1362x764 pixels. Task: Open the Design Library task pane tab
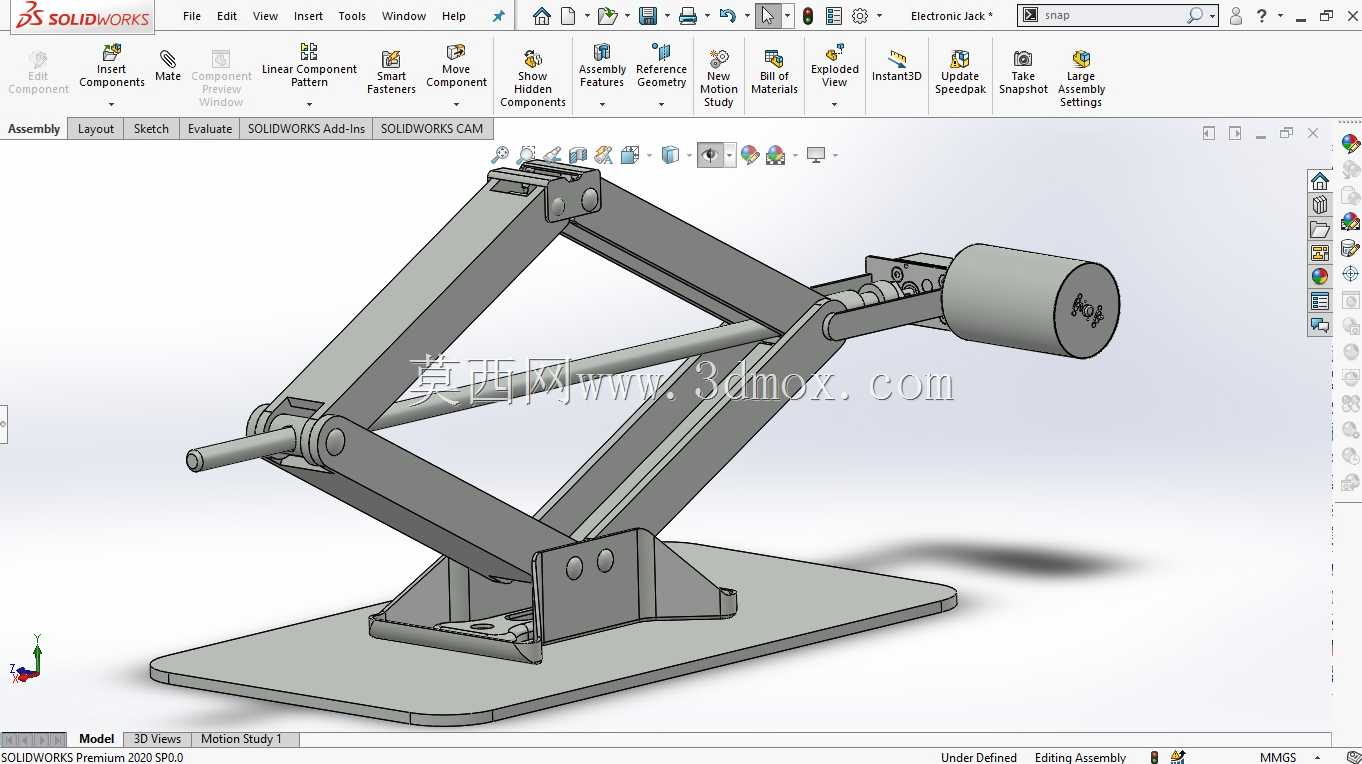coord(1320,205)
